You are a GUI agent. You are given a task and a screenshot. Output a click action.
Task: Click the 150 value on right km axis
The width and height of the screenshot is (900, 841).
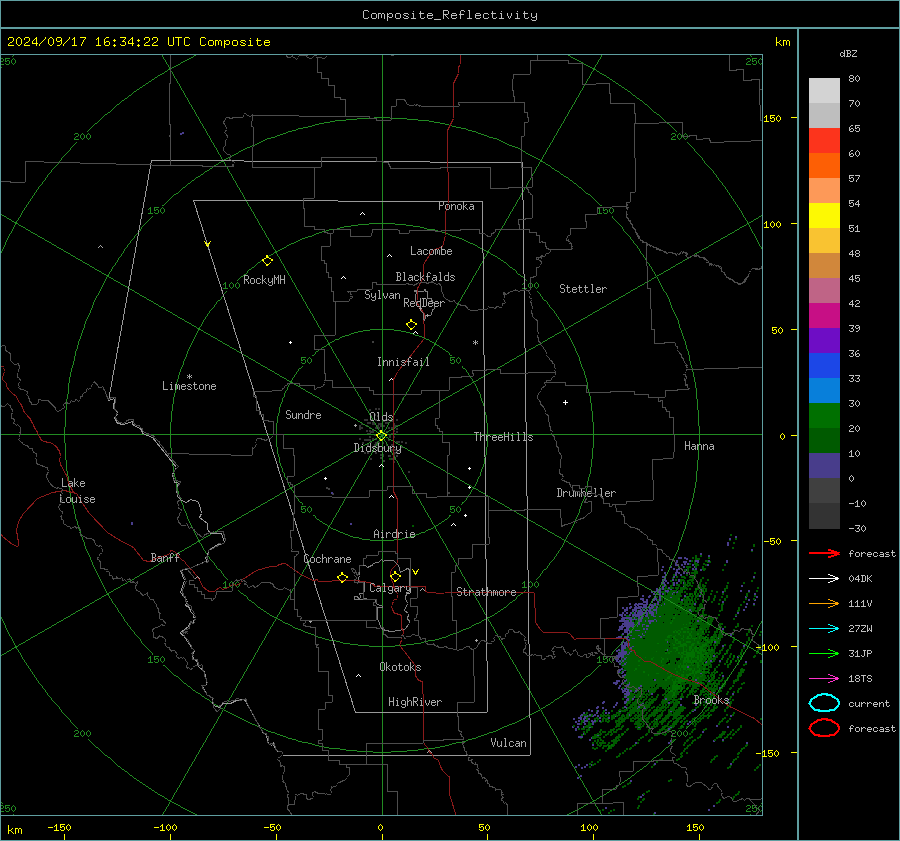point(773,118)
